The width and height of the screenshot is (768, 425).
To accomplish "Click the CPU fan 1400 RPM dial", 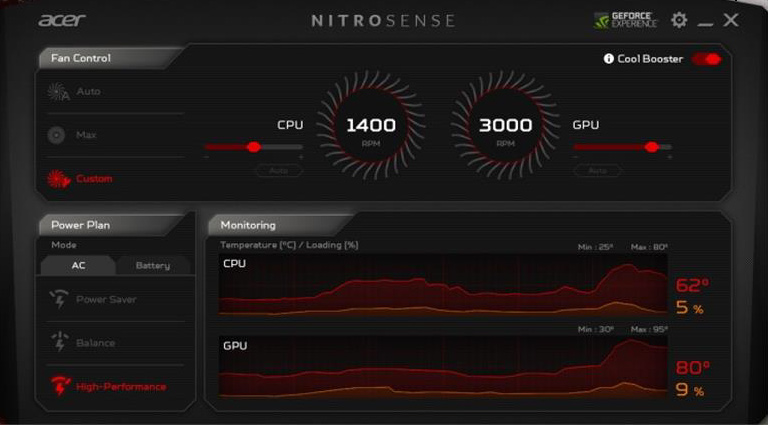I will 371,125.
